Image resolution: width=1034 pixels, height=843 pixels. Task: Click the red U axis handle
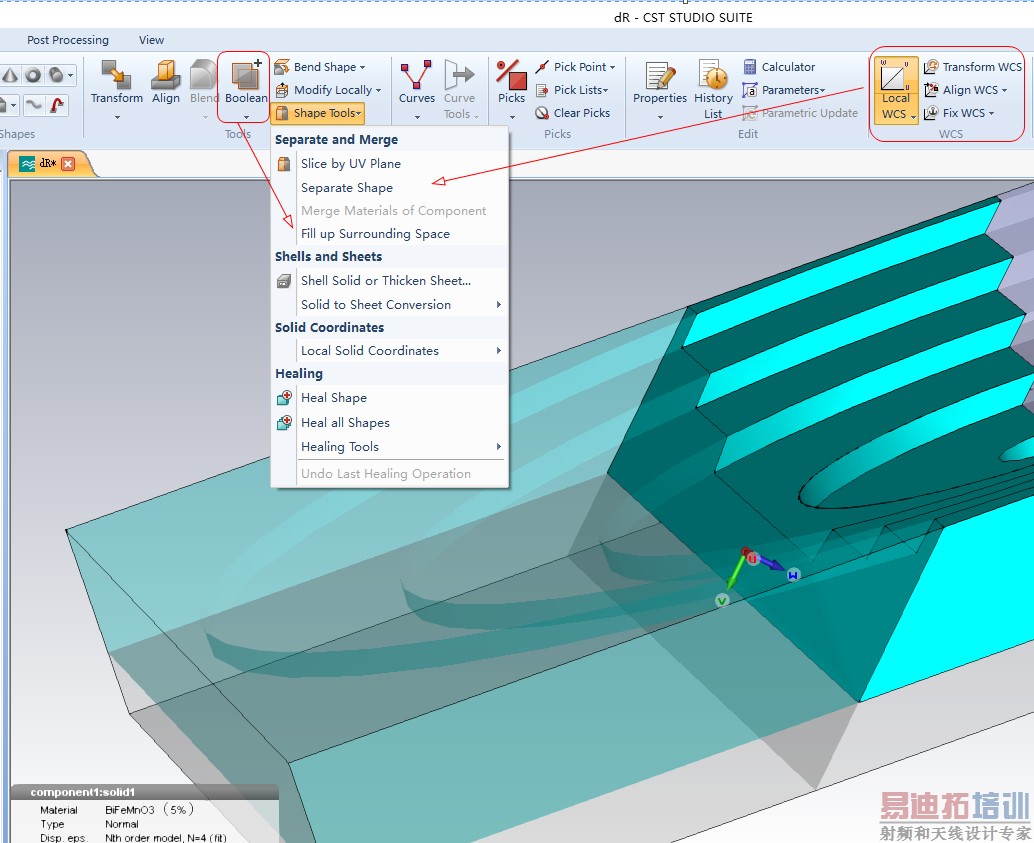pyautogui.click(x=752, y=559)
